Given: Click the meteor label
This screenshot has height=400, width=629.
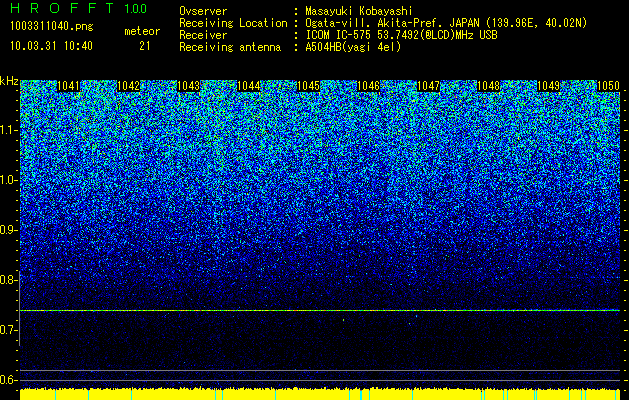Looking at the screenshot, I should (x=142, y=31).
